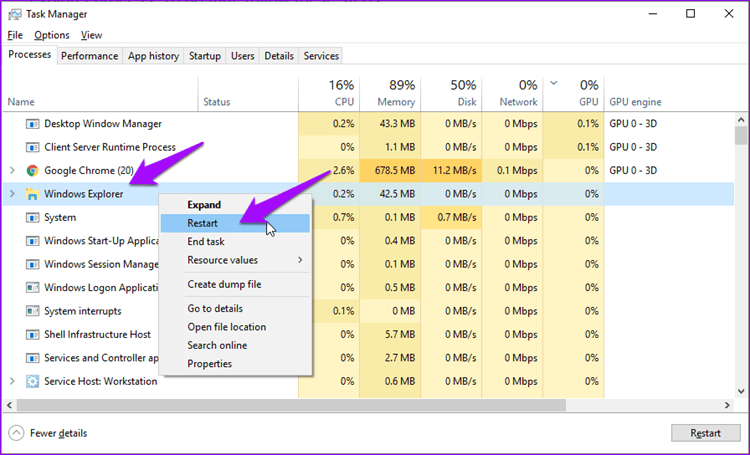Choose Go to details in context menu
Viewport: 750px width, 455px height.
(x=235, y=309)
